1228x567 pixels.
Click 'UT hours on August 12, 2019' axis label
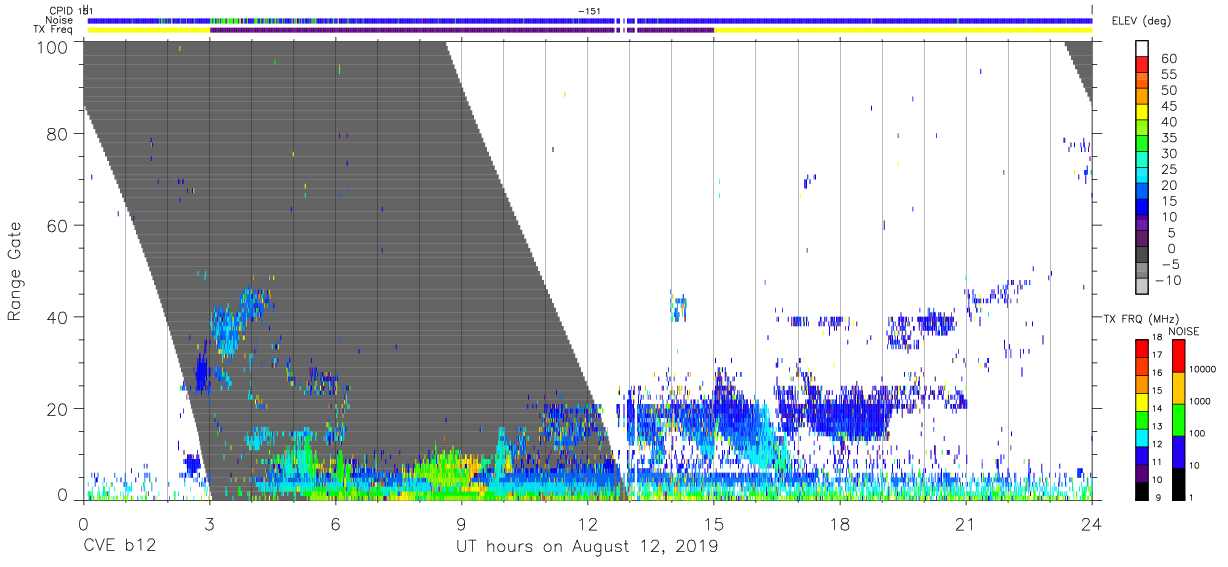click(587, 547)
